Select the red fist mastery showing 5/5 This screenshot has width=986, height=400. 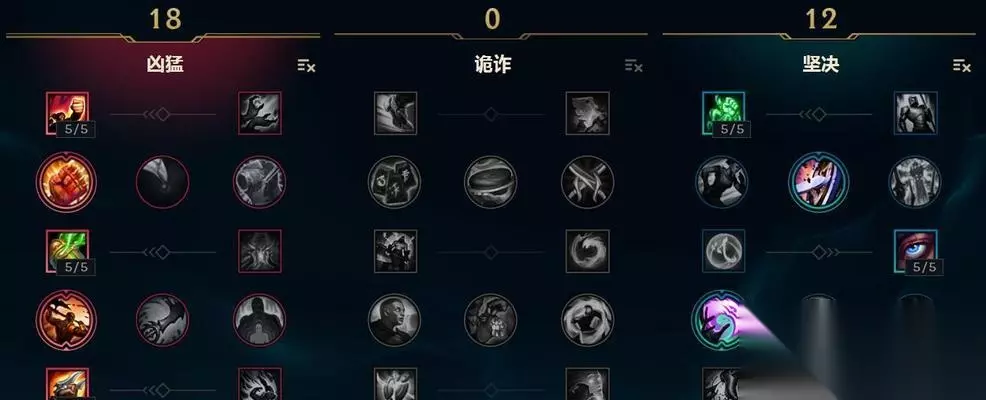[67, 113]
